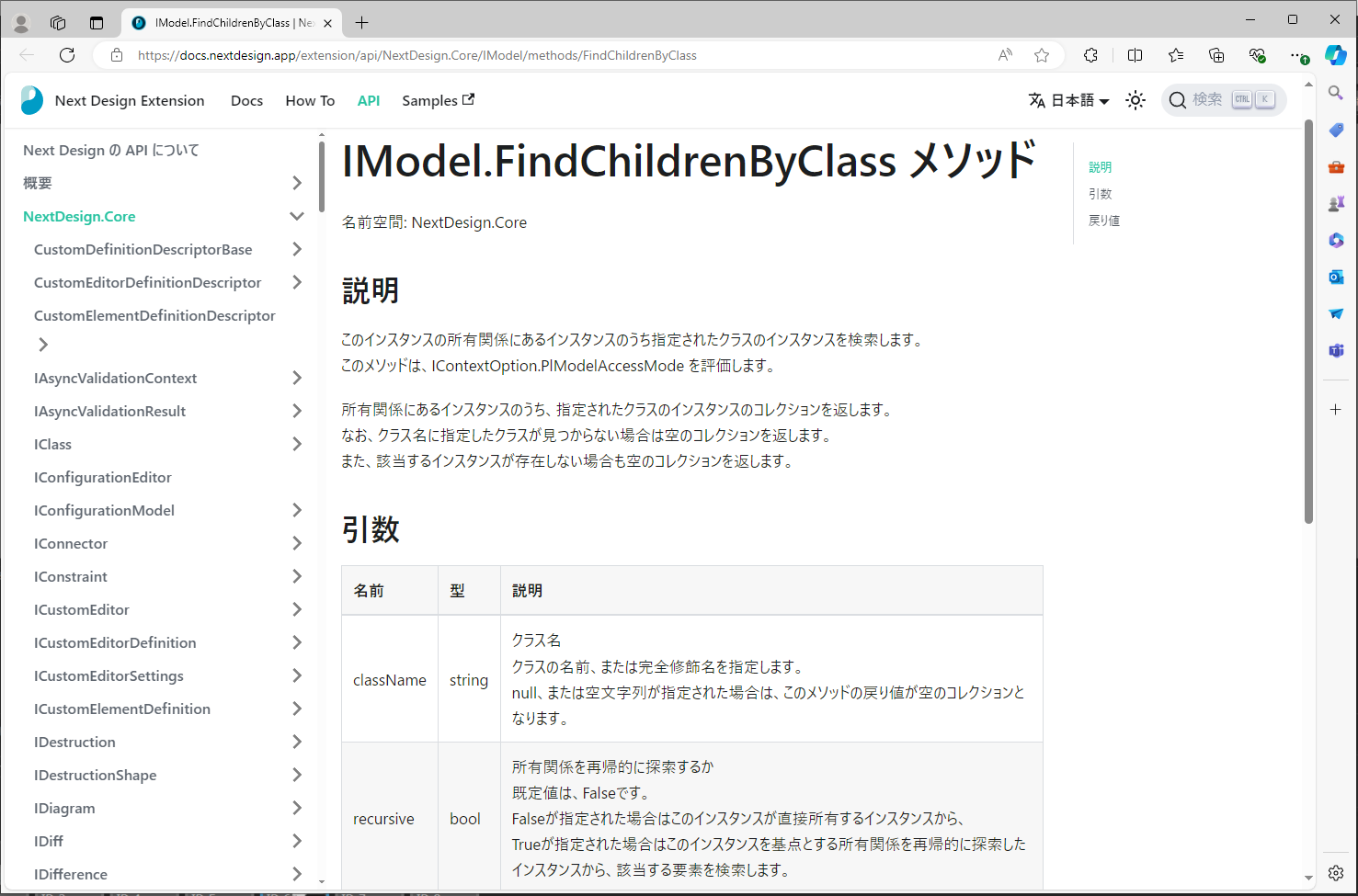Viewport: 1358px width, 896px height.
Task: Open the Browser essentials heart icon
Action: 1257,55
